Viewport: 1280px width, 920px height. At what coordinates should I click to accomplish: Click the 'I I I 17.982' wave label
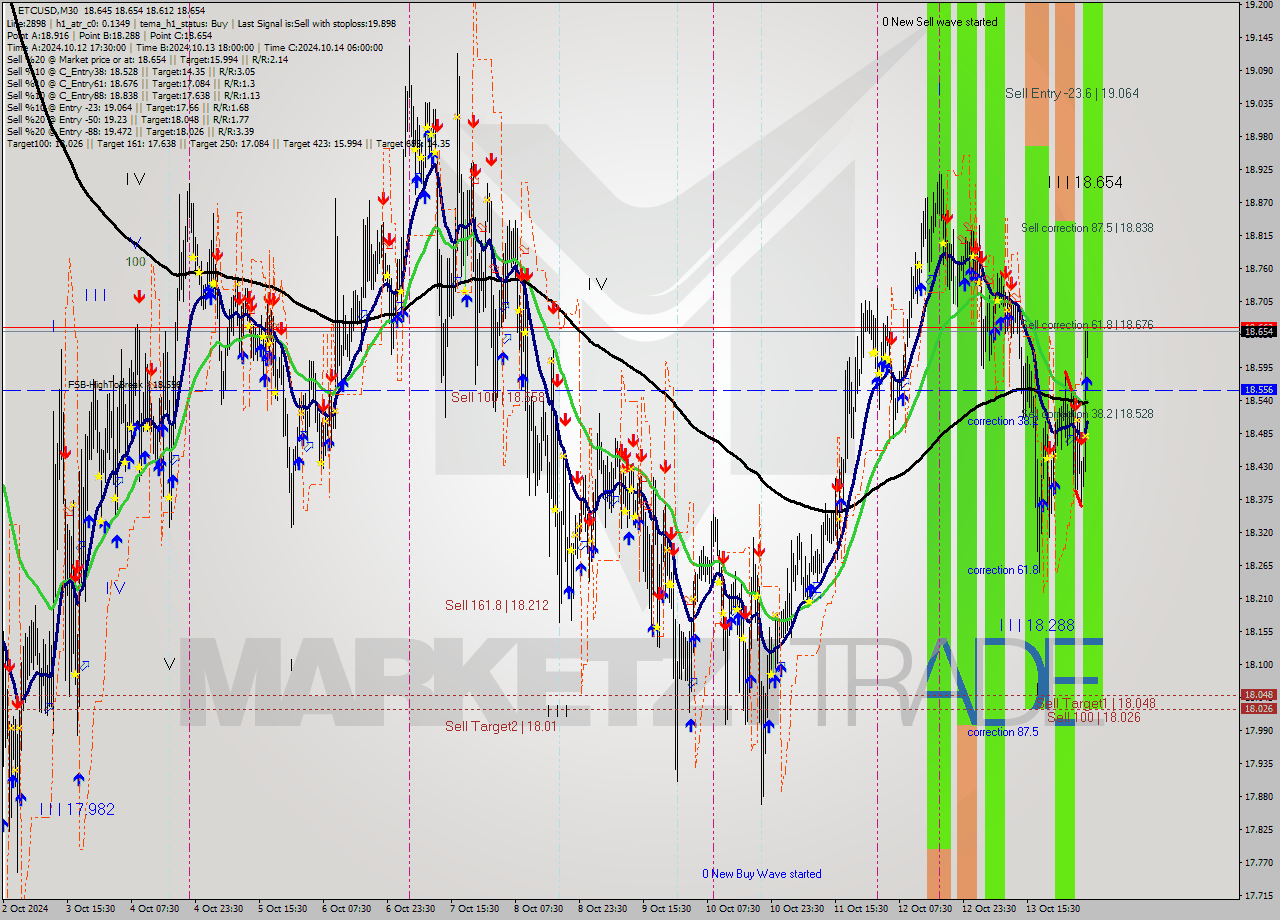(77, 809)
